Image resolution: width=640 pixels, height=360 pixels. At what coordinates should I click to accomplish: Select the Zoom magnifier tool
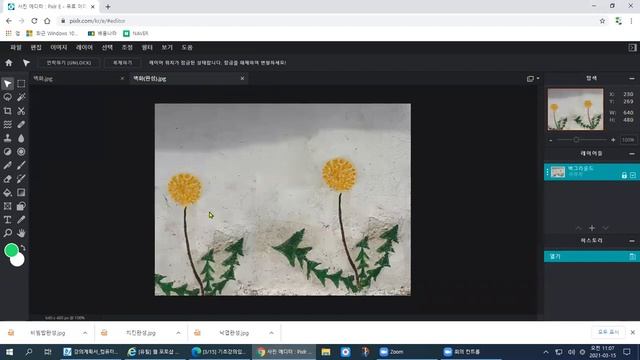(7, 233)
